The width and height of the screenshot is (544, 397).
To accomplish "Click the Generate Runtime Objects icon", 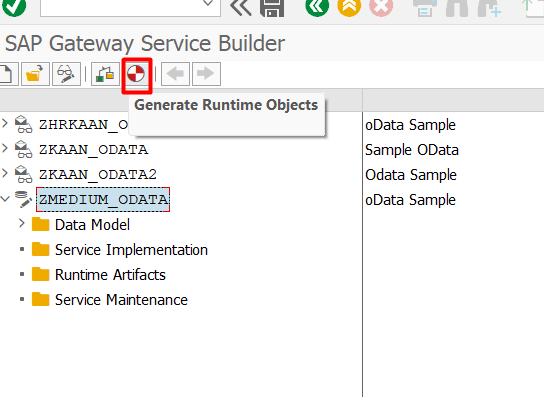I will click(136, 74).
